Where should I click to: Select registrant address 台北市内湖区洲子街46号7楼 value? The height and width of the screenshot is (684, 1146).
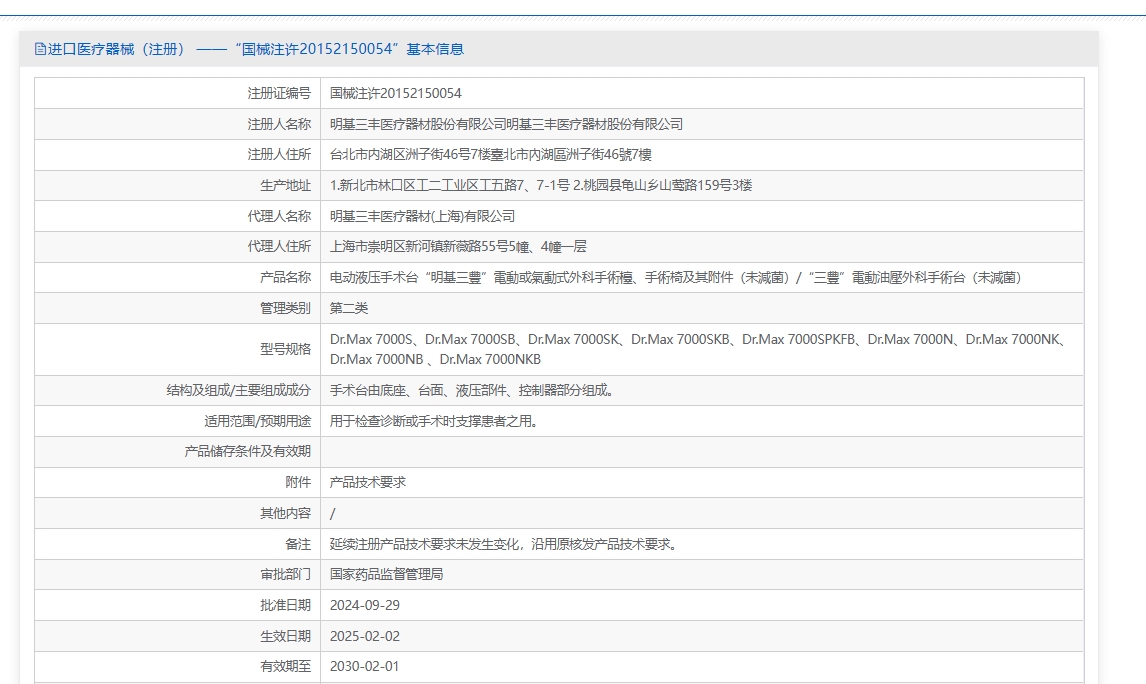point(490,155)
